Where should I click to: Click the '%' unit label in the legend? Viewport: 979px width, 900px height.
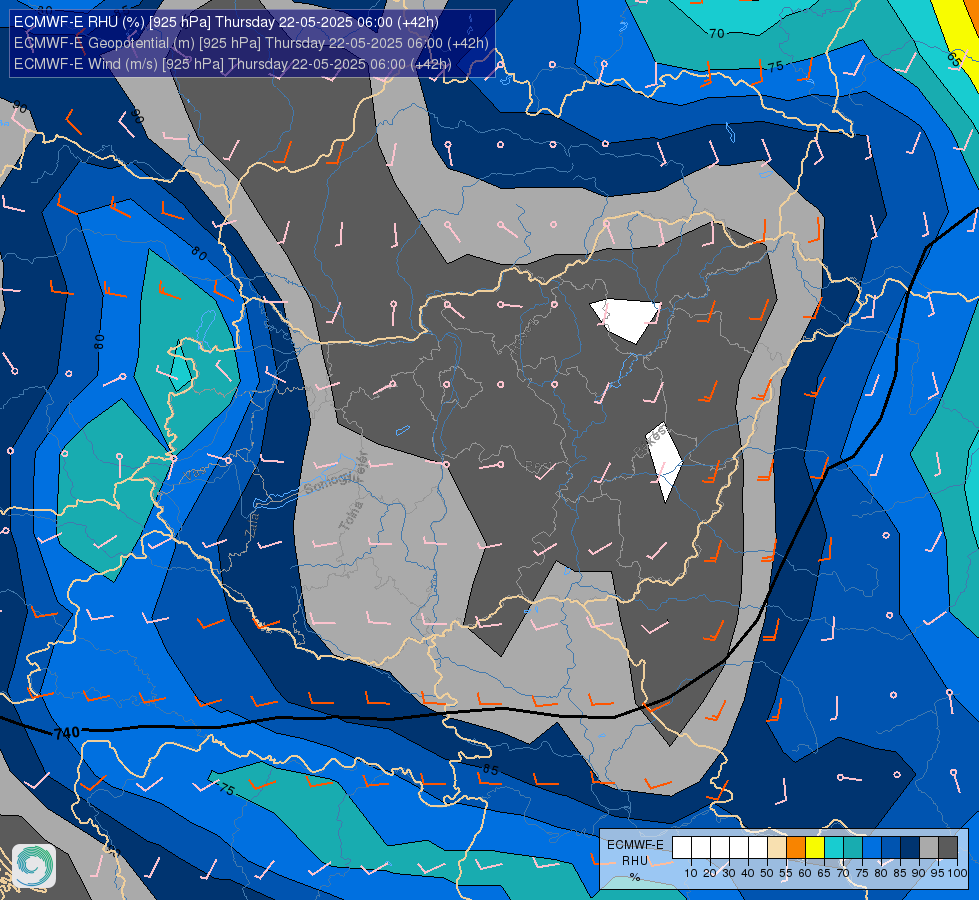(635, 877)
